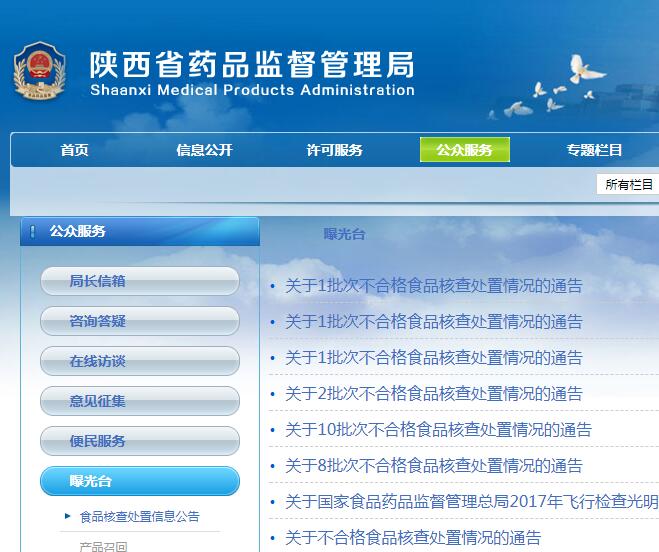Open the 2017年飞行检查 notice link
Image resolution: width=659 pixels, height=552 pixels.
(x=471, y=502)
